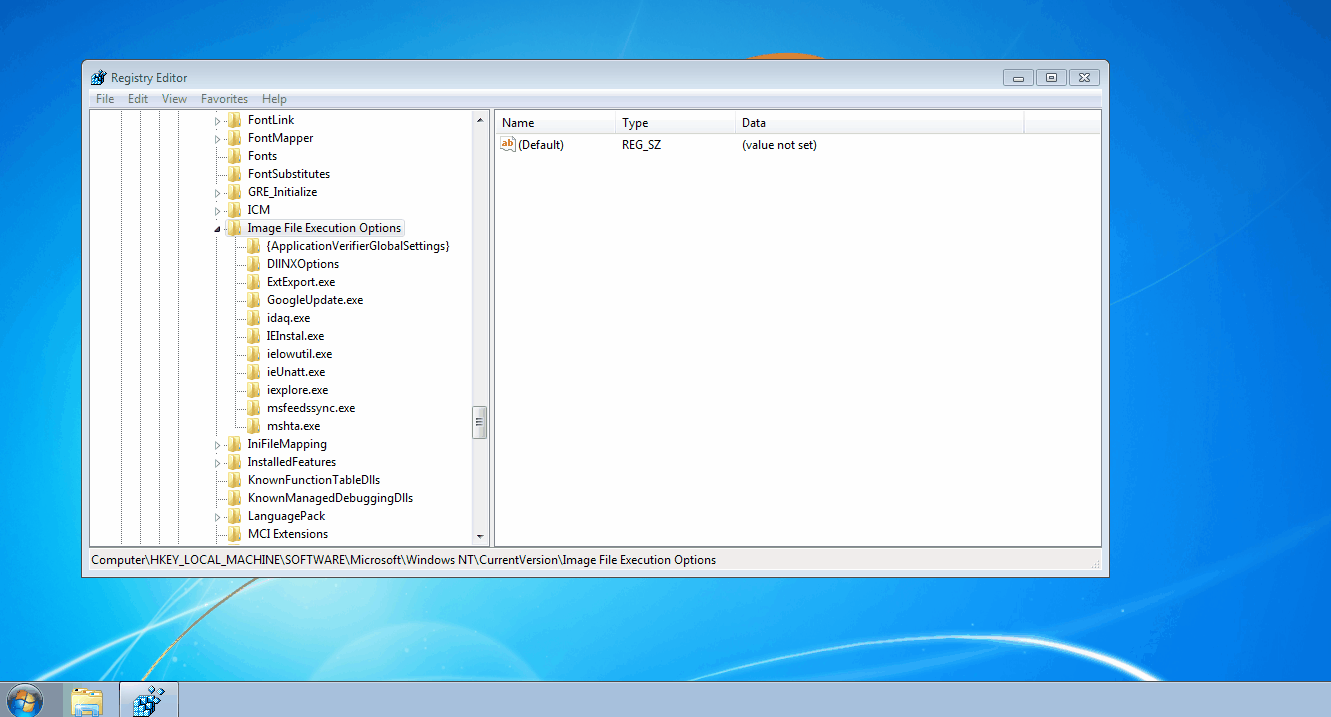Click the idaq.exe folder icon

254,318
